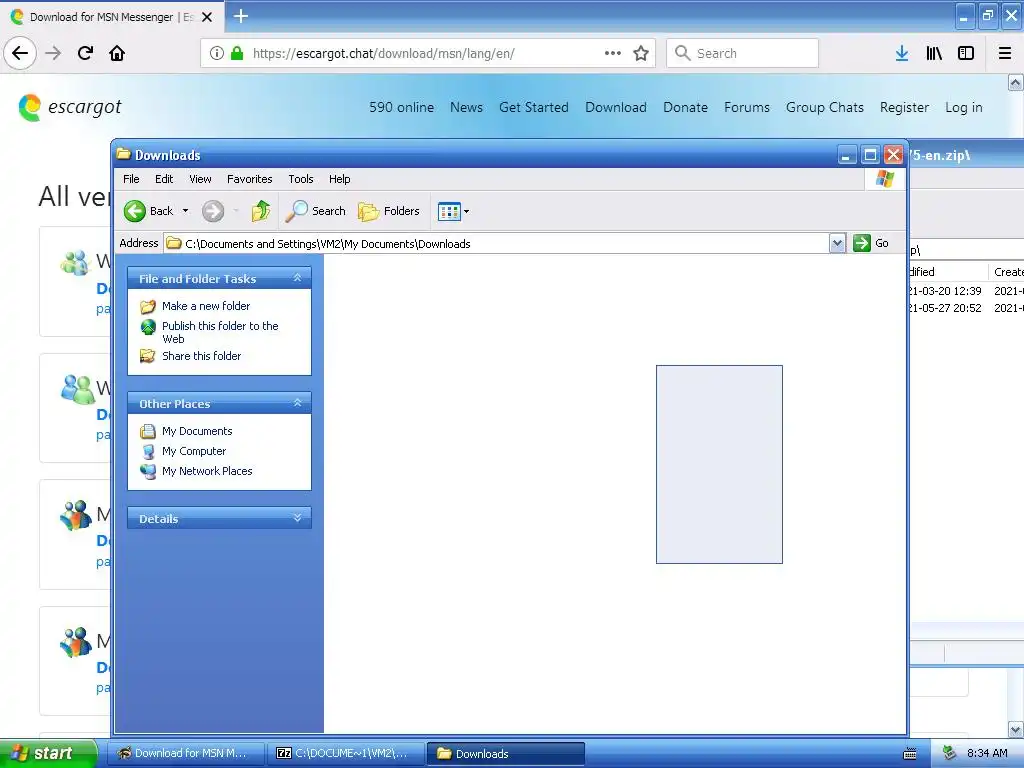
Task: Go to My Network Places
Action: [x=207, y=471]
